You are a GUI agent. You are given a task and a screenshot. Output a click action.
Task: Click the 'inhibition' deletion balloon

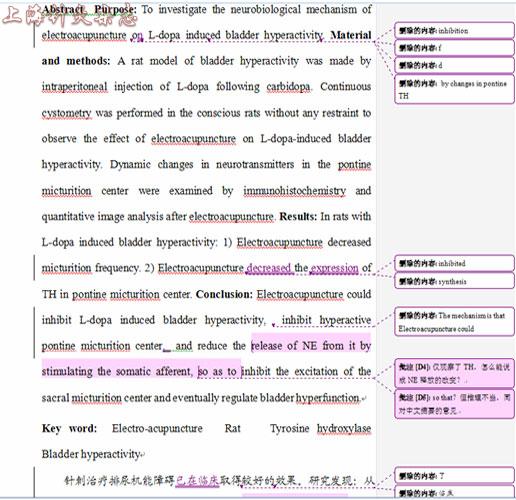pos(454,31)
